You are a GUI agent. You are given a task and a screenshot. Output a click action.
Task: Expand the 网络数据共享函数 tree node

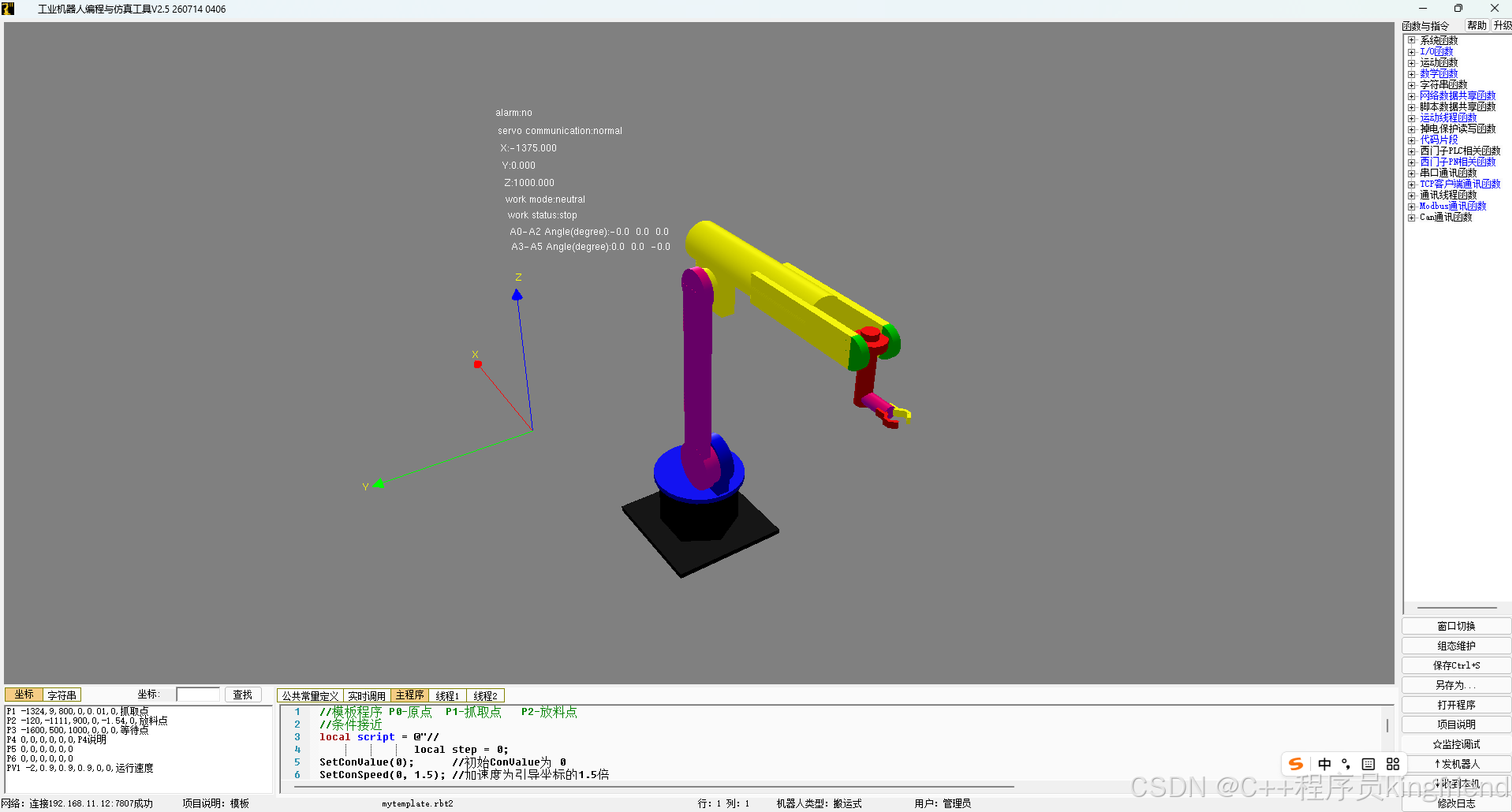[x=1412, y=95]
